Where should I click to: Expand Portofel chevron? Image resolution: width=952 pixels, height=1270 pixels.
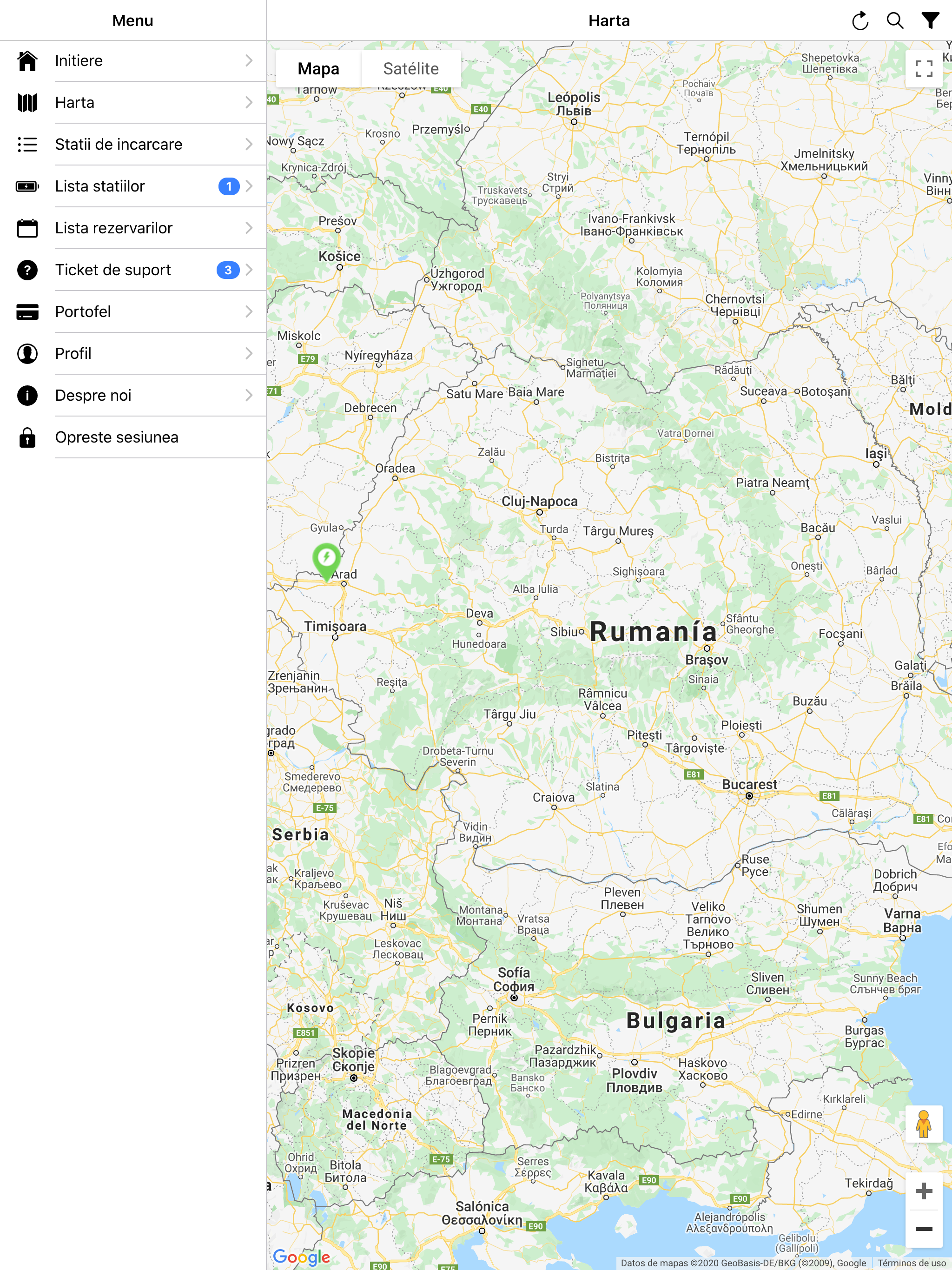click(249, 312)
